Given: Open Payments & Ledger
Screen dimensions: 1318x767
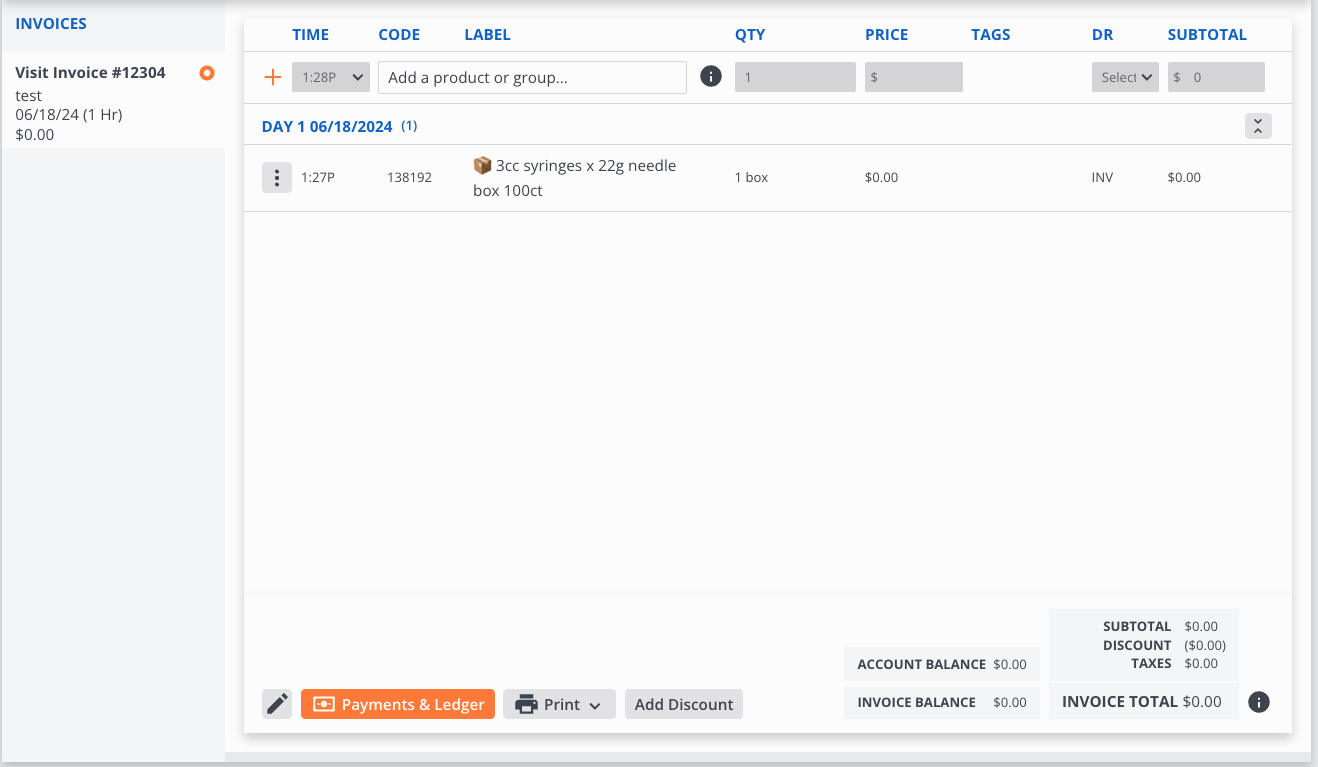Looking at the screenshot, I should point(398,704).
